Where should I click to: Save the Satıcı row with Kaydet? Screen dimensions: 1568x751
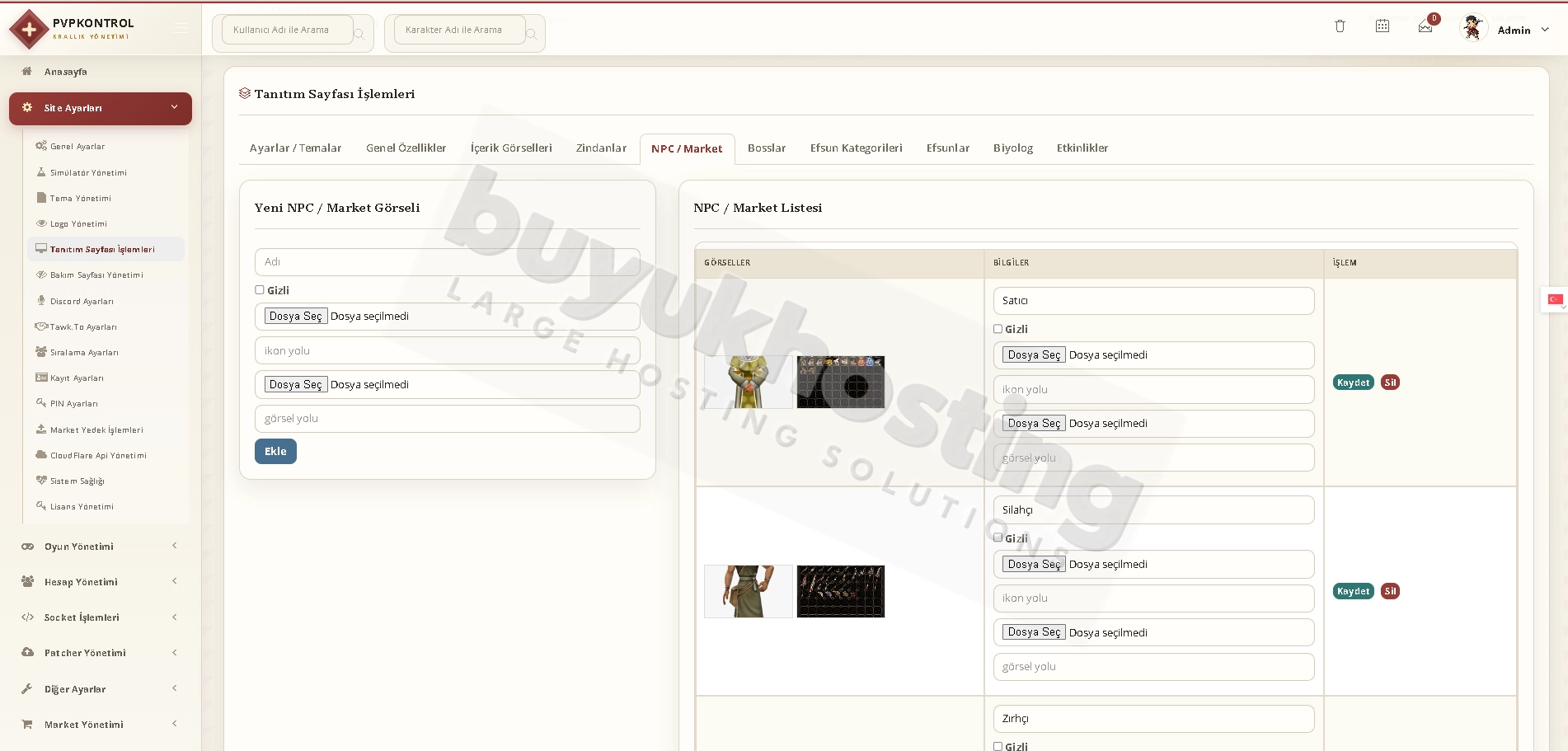(1354, 383)
